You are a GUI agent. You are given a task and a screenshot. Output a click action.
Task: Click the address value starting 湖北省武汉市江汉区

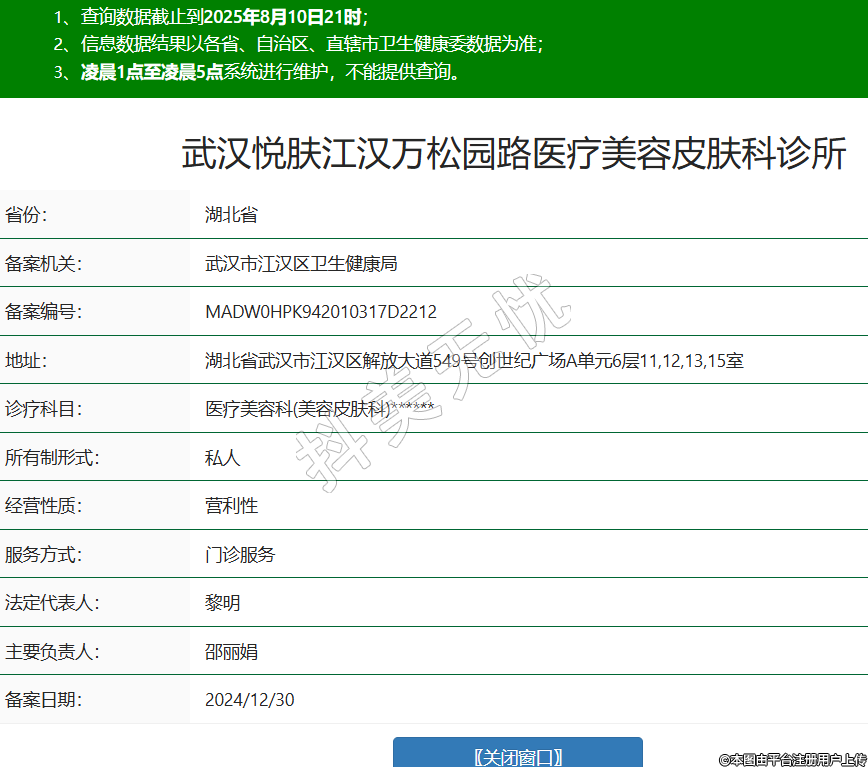pyautogui.click(x=473, y=361)
